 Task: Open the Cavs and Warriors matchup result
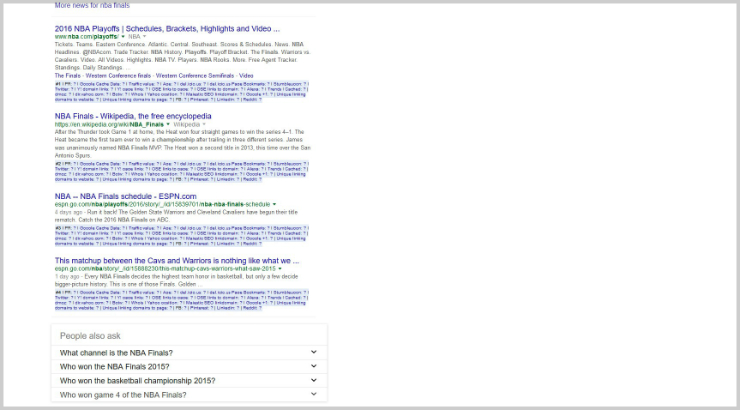click(x=177, y=260)
